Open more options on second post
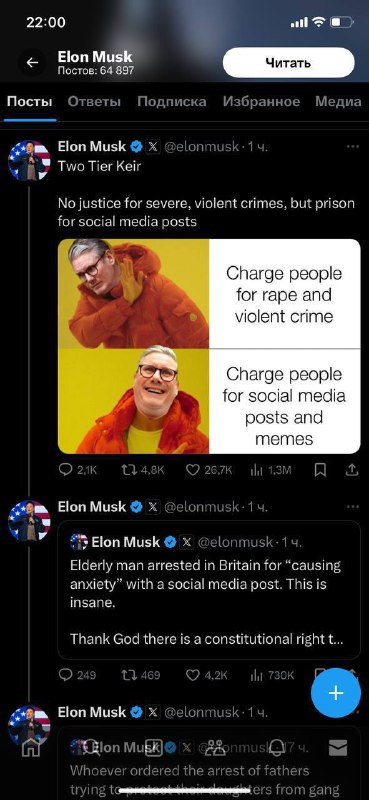 353,507
